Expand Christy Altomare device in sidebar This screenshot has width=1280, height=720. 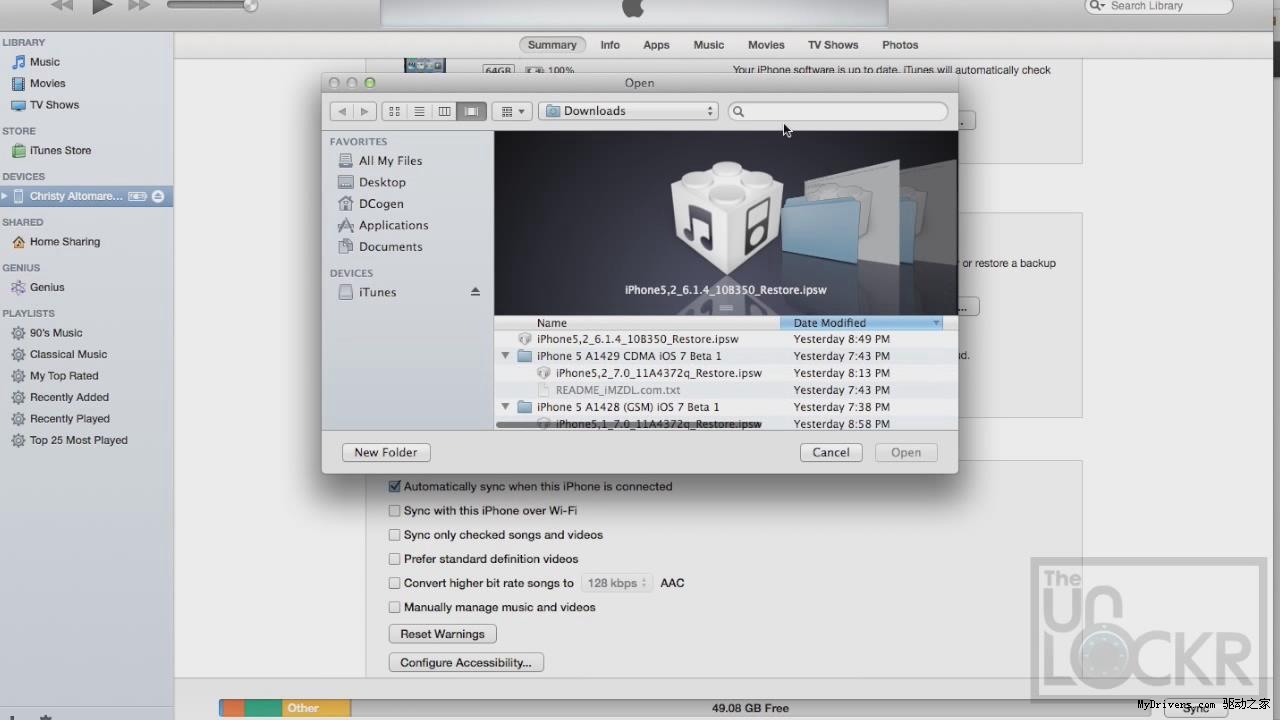pos(5,196)
